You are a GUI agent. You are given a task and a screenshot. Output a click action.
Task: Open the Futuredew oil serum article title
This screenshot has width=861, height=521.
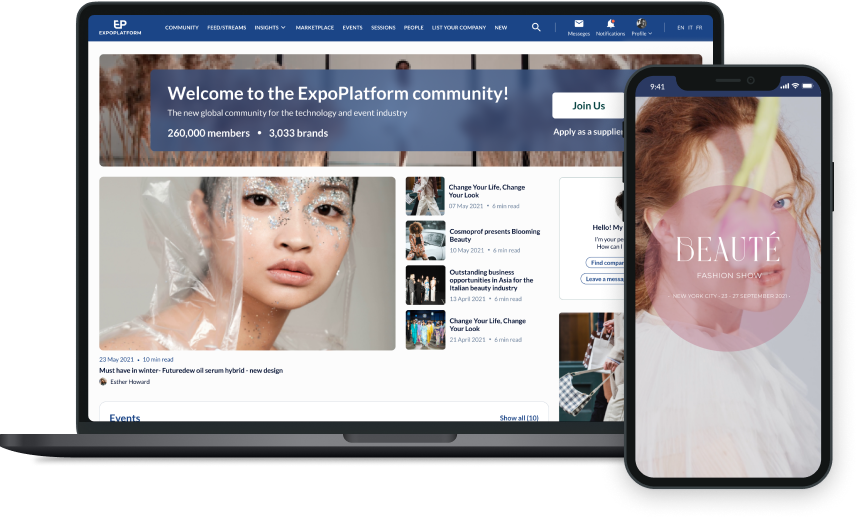(x=191, y=371)
